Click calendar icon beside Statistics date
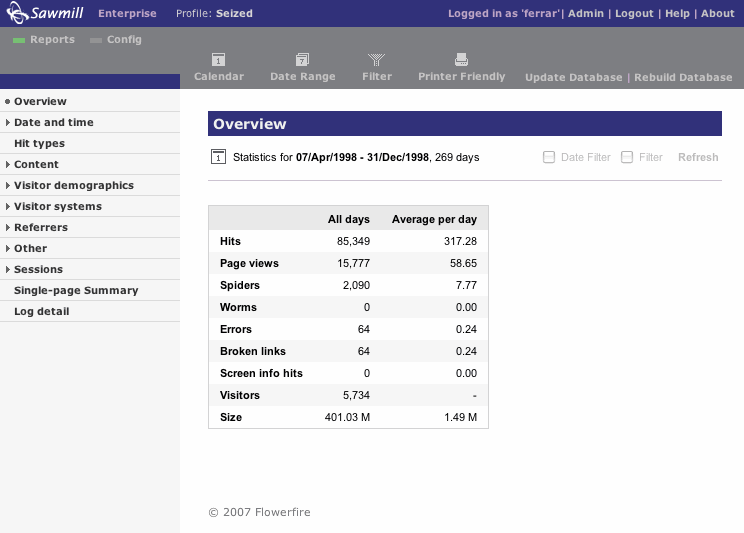 [219, 157]
